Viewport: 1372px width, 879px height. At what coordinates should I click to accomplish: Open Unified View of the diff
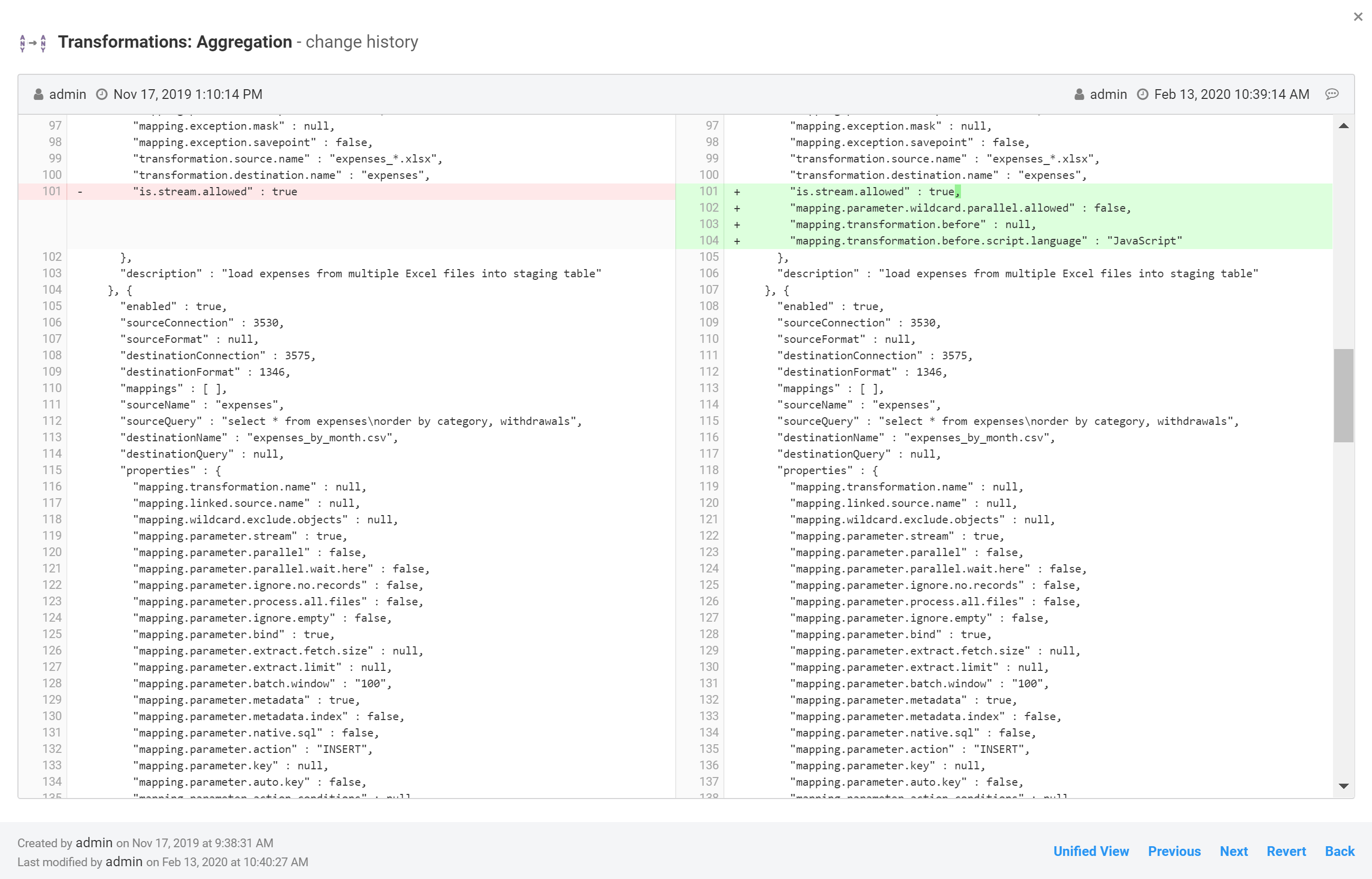[1091, 851]
